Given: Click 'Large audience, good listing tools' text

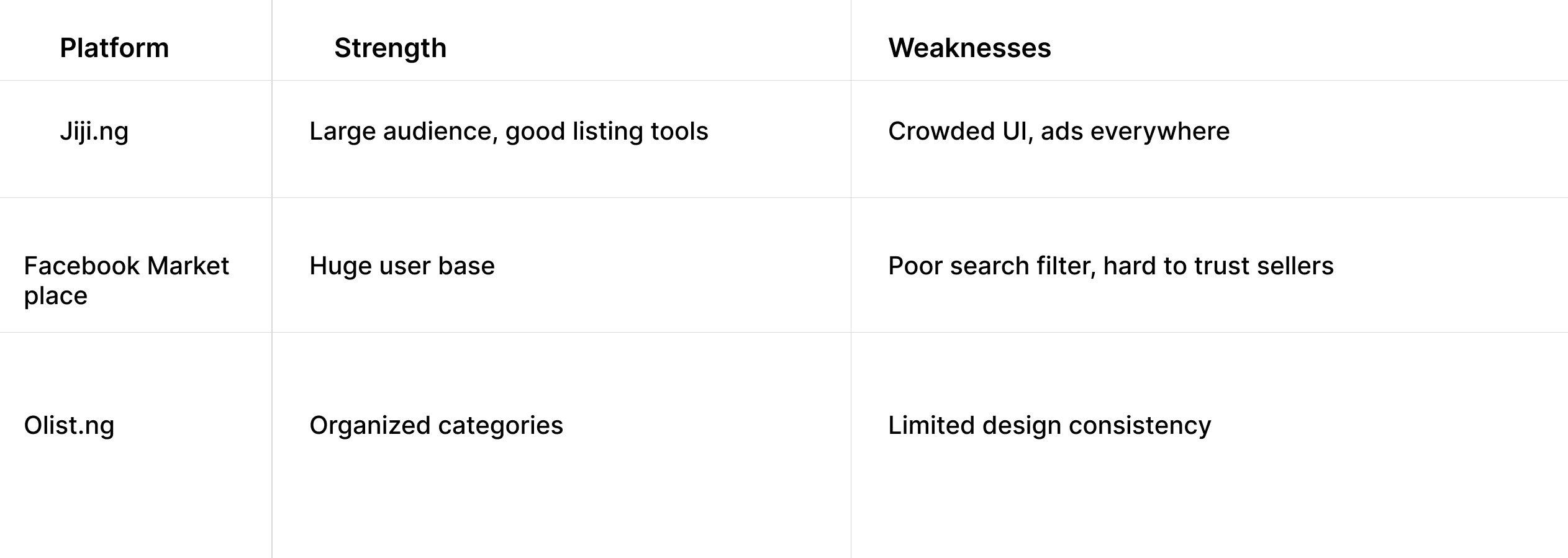Looking at the screenshot, I should tap(509, 132).
